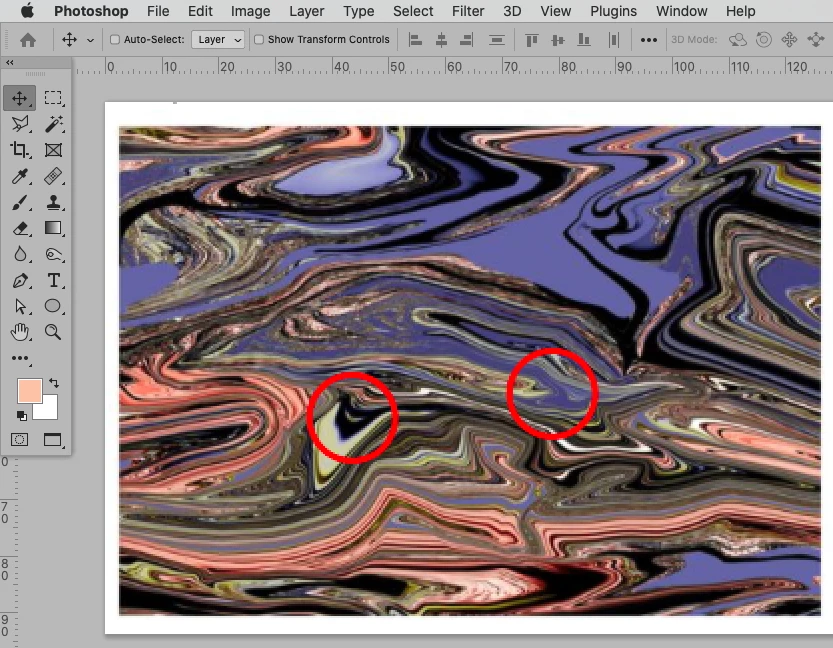Viewport: 833px width, 648px height.
Task: Select the Horizontal Type tool
Action: (53, 280)
